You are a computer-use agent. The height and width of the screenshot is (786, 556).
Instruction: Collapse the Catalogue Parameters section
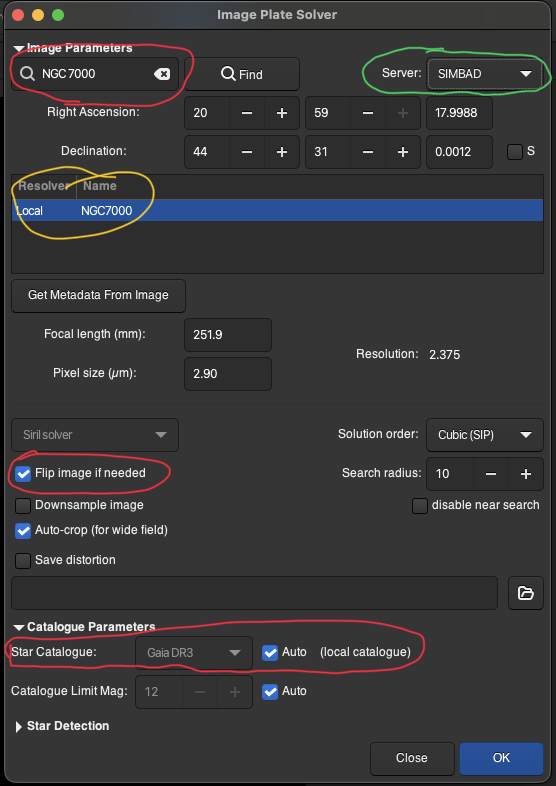[x=84, y=627]
